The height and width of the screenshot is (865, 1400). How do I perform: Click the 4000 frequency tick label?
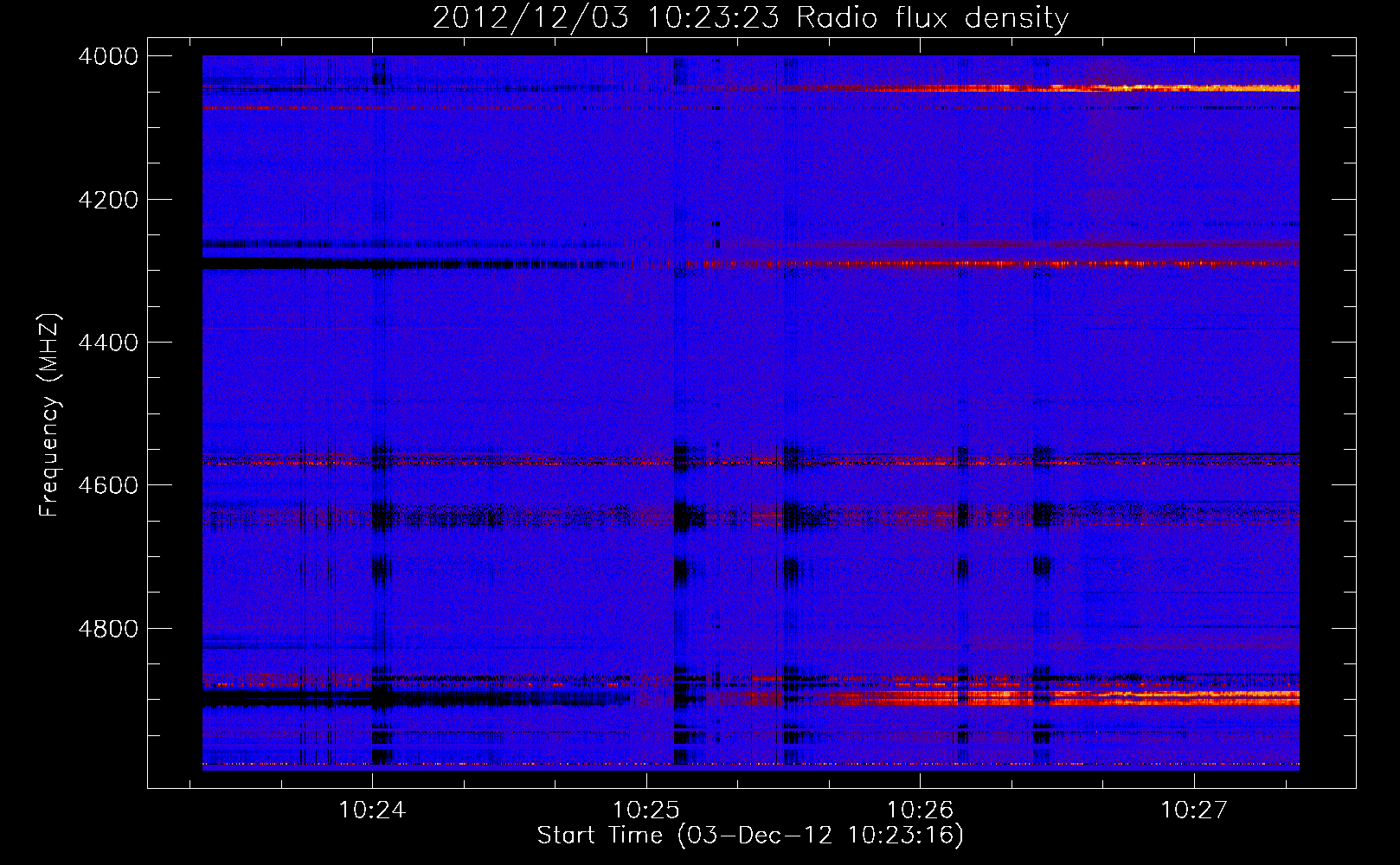tap(108, 56)
